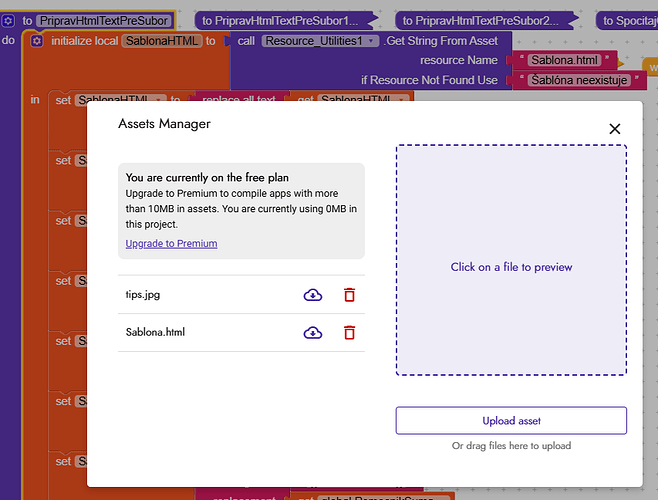Click the gear icon on initialize local block
Image resolution: width=658 pixels, height=500 pixels.
pyautogui.click(x=37, y=41)
